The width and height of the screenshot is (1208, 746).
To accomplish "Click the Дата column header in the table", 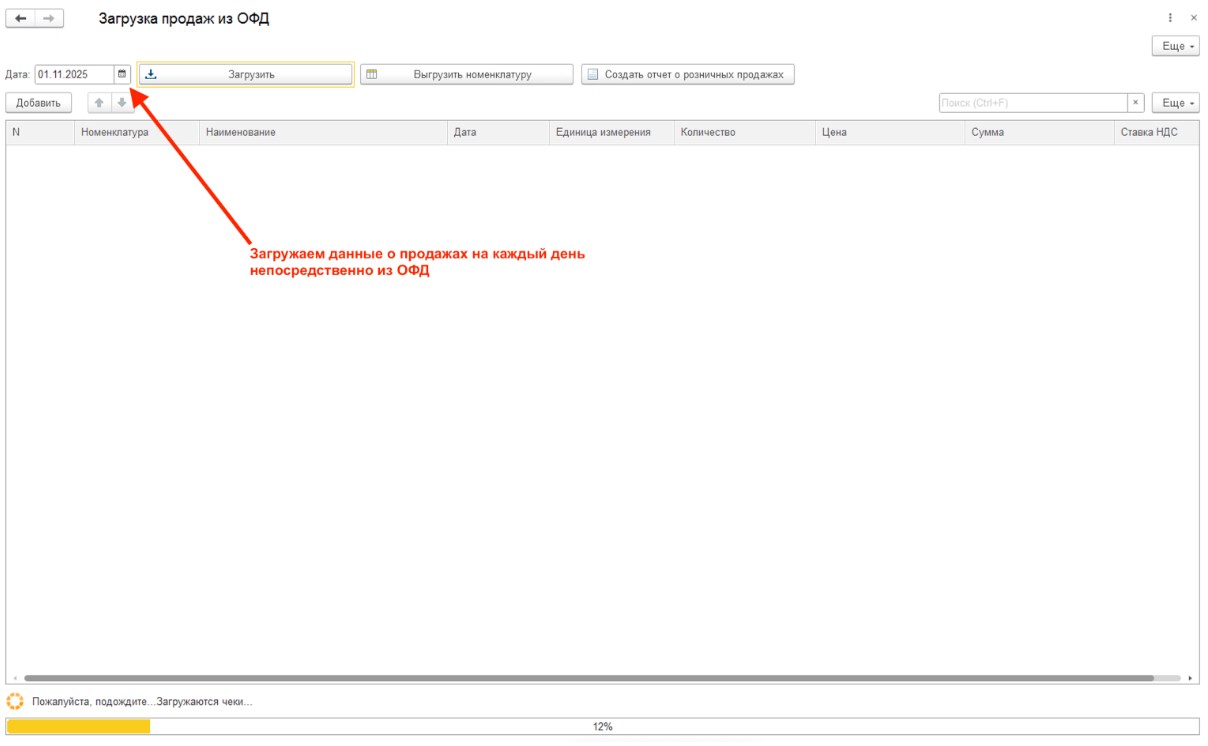I will coord(498,132).
